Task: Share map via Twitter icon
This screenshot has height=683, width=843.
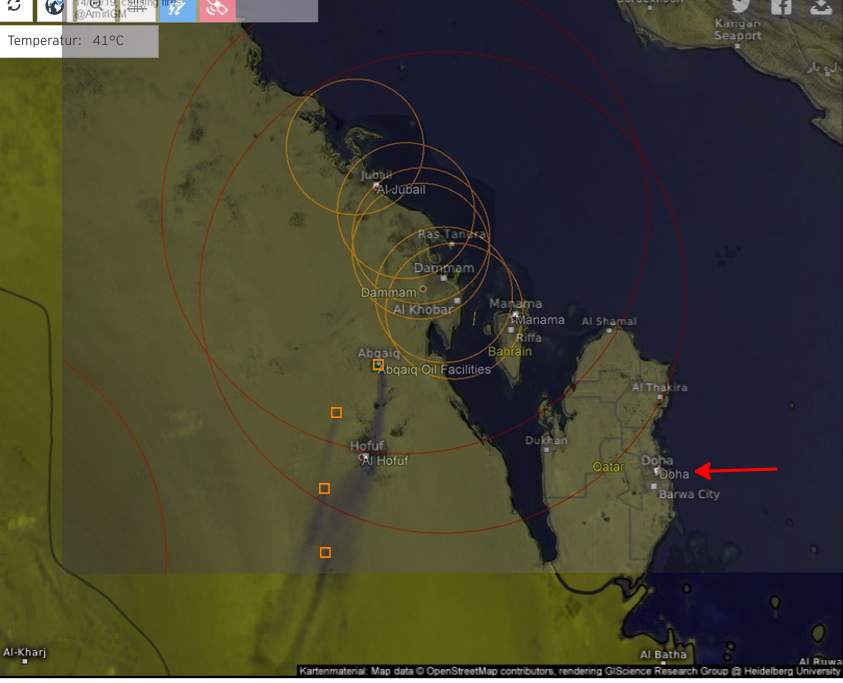Action: pos(740,7)
